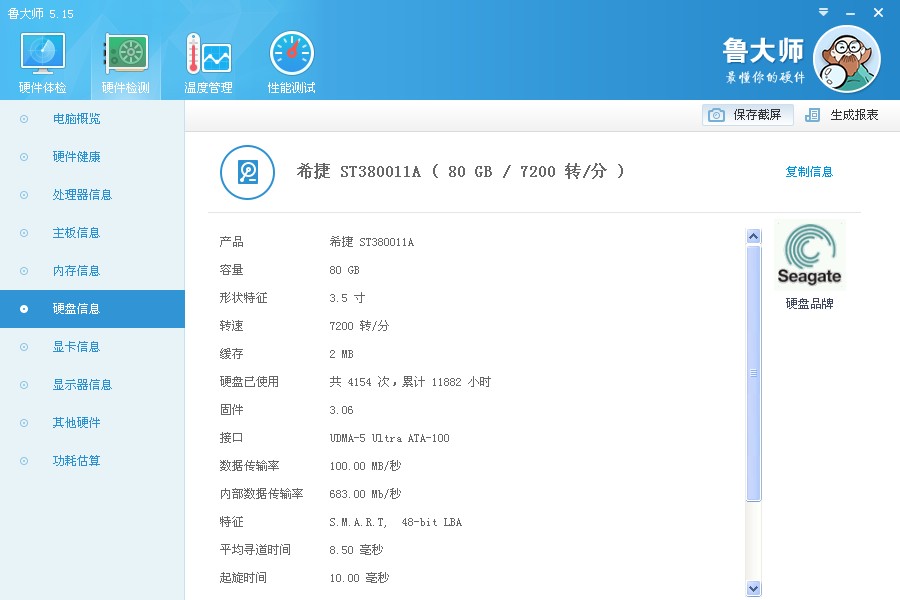Open the 性能测试 performance test tab
The width and height of the screenshot is (900, 600).
point(292,63)
